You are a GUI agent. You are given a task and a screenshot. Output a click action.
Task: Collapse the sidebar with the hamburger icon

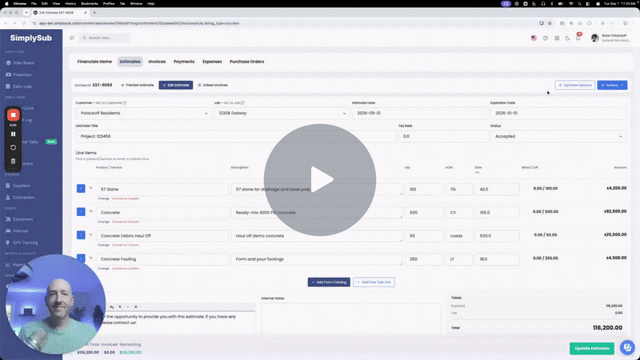click(x=72, y=38)
